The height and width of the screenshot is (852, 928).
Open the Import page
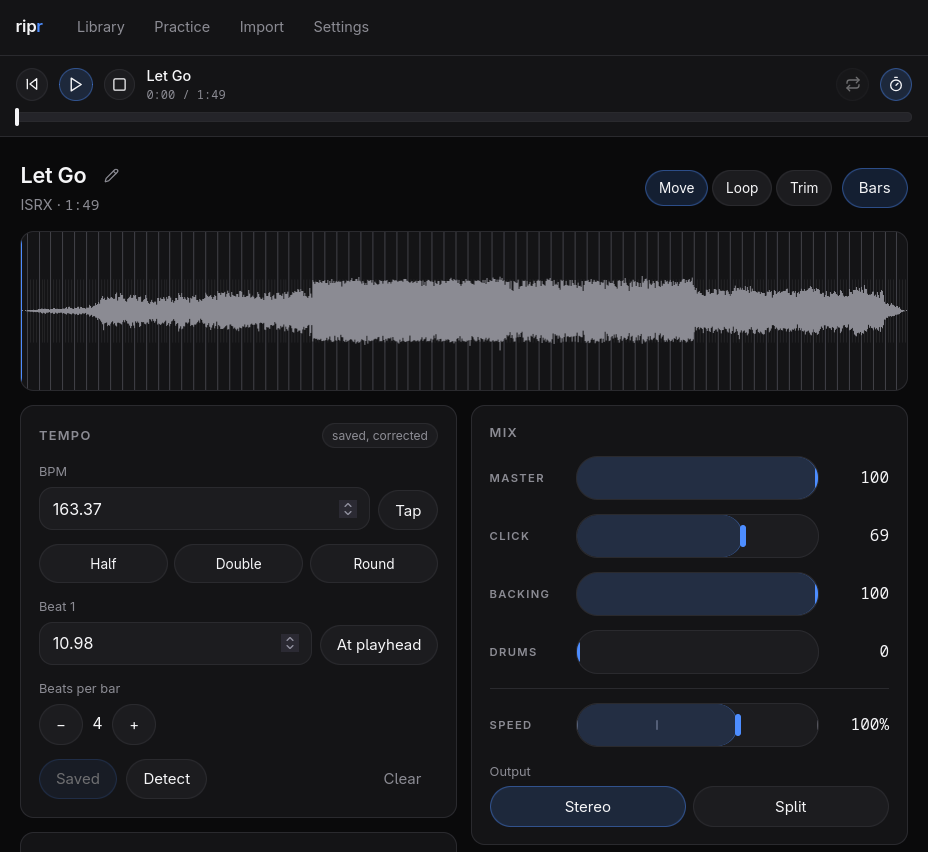(262, 27)
